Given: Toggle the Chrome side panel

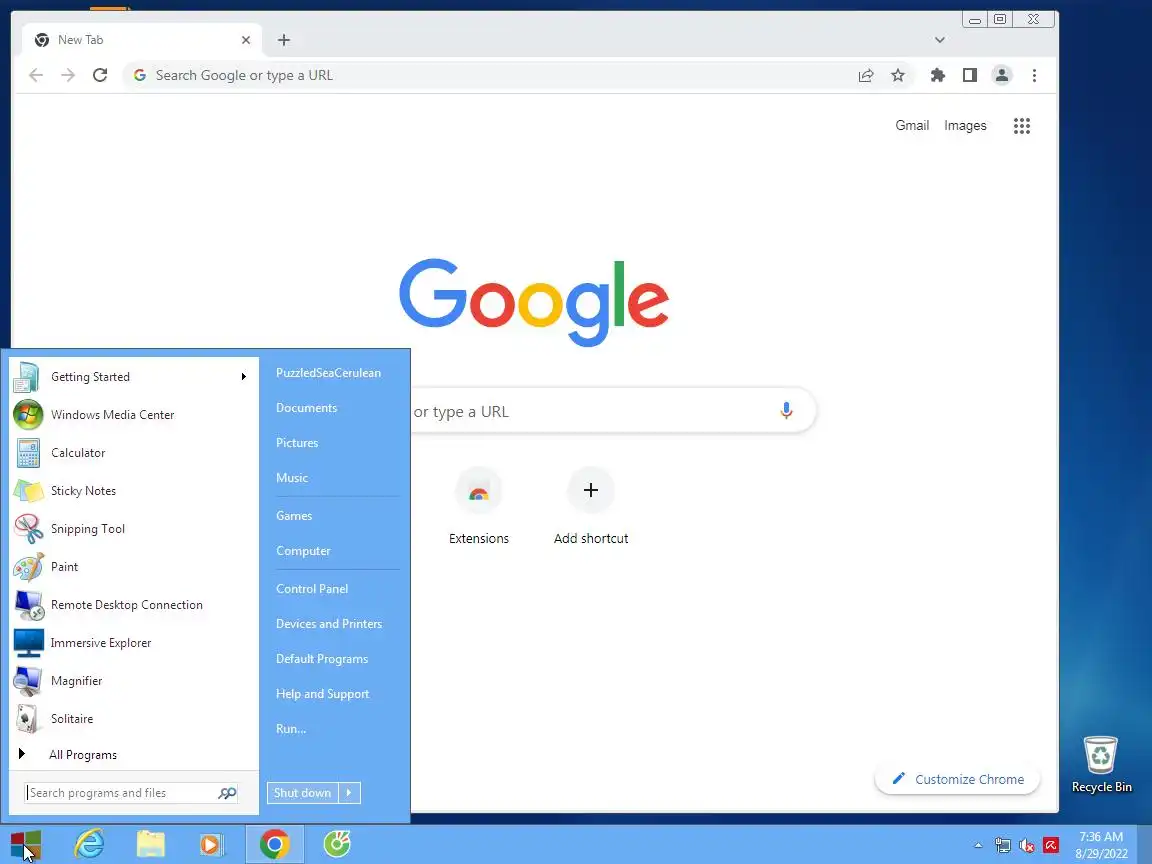Looking at the screenshot, I should point(970,75).
